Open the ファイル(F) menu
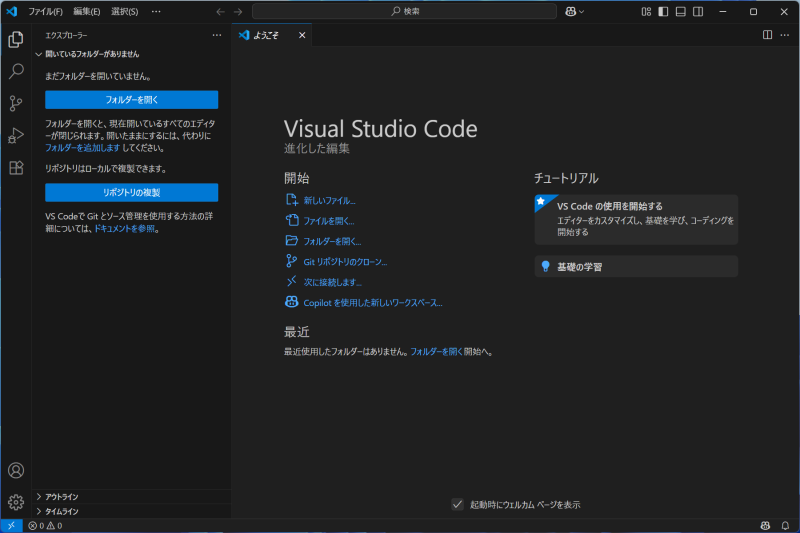800x533 pixels. pos(45,11)
